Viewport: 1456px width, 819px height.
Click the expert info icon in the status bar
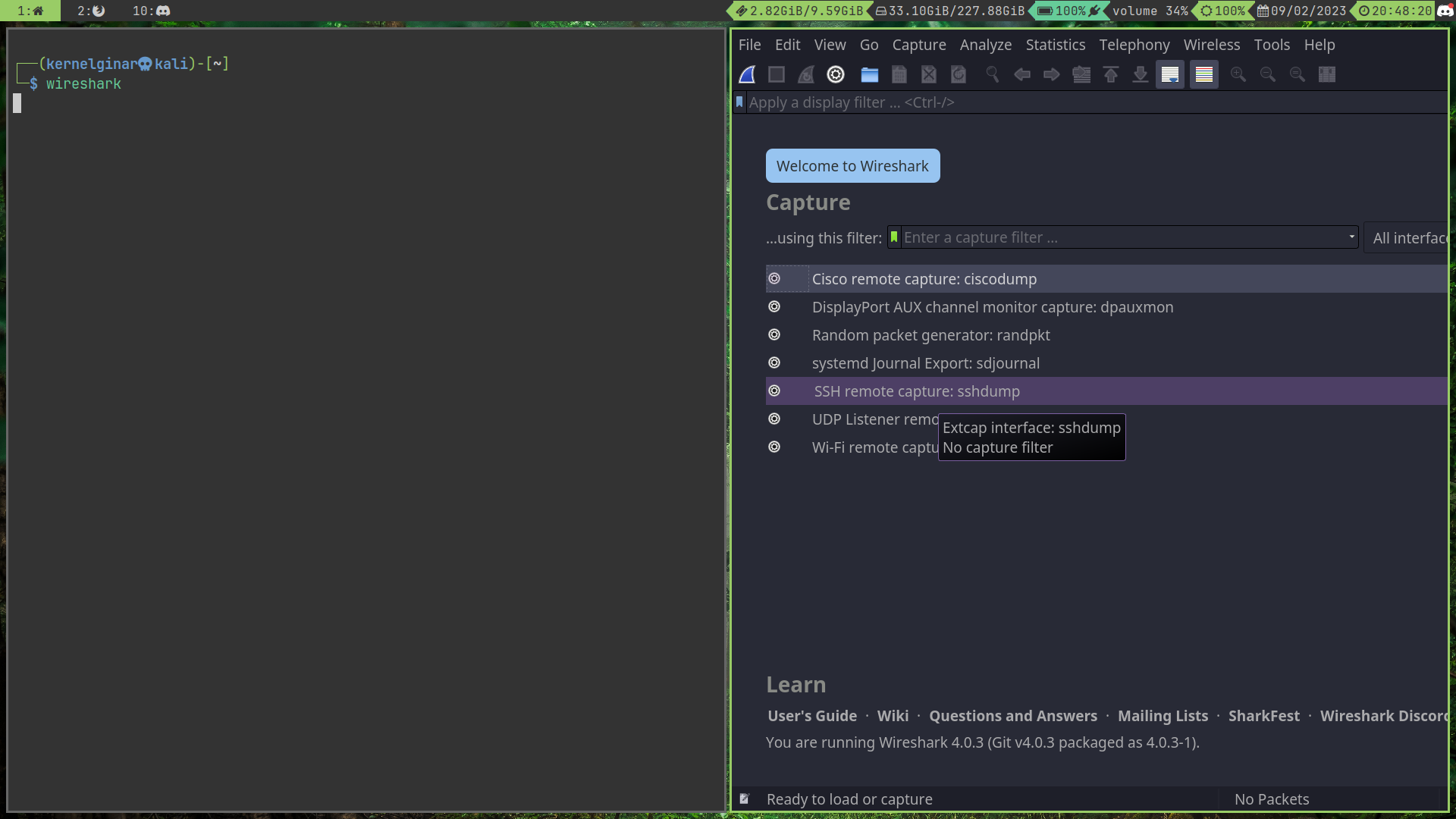tap(744, 799)
